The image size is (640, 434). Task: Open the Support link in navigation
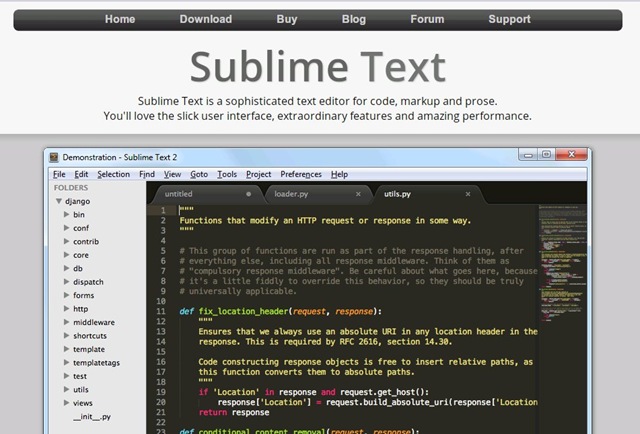click(509, 19)
